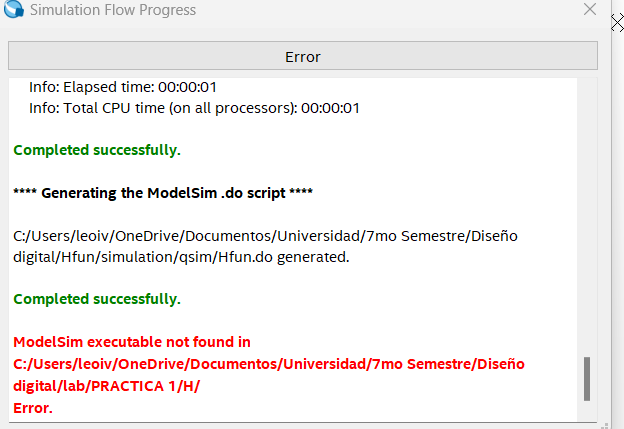Click the partially visible icon right of the dialog
Image resolution: width=624 pixels, height=429 pixels.
pyautogui.click(x=617, y=23)
